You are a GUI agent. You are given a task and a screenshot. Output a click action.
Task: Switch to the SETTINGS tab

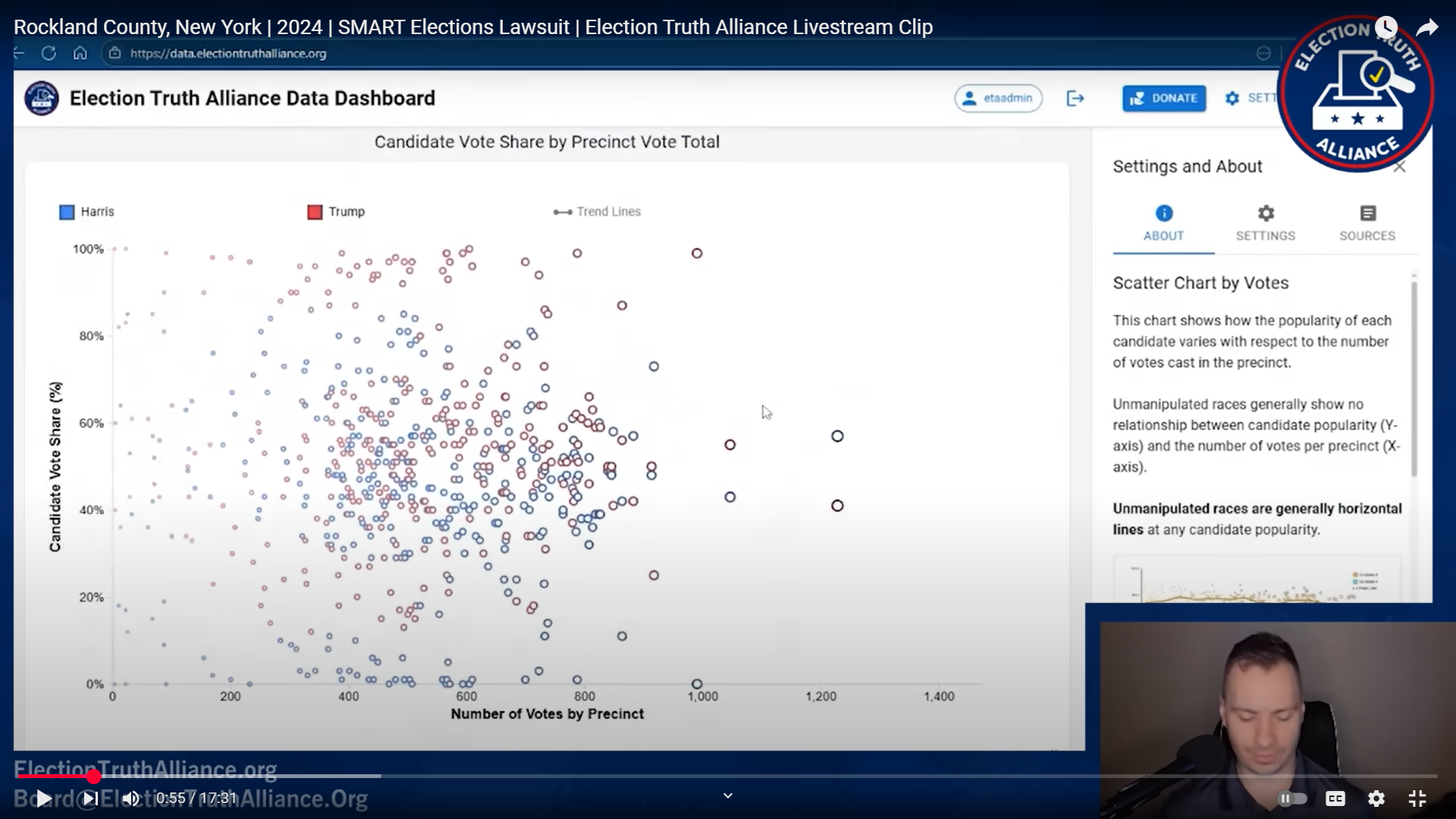[1265, 223]
